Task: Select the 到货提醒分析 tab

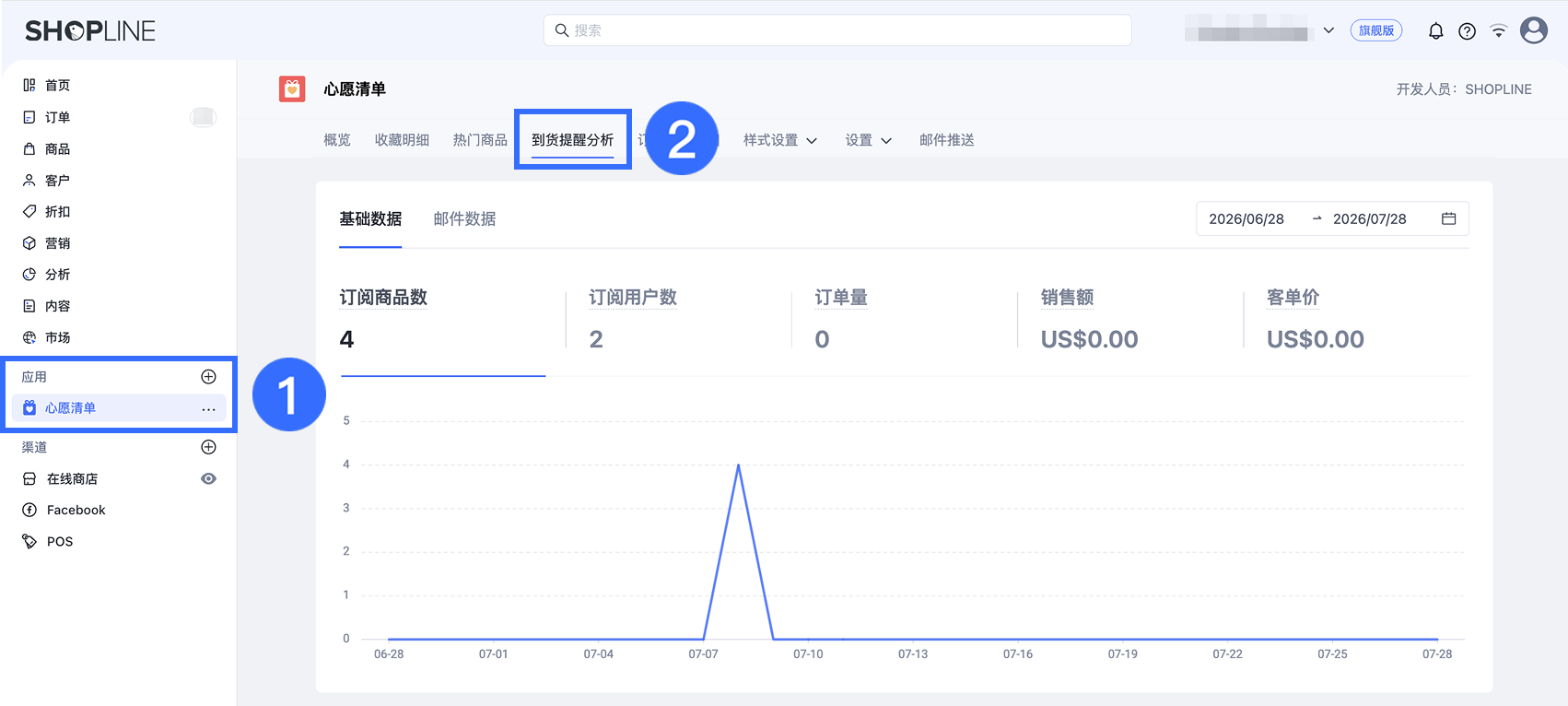Action: point(572,140)
